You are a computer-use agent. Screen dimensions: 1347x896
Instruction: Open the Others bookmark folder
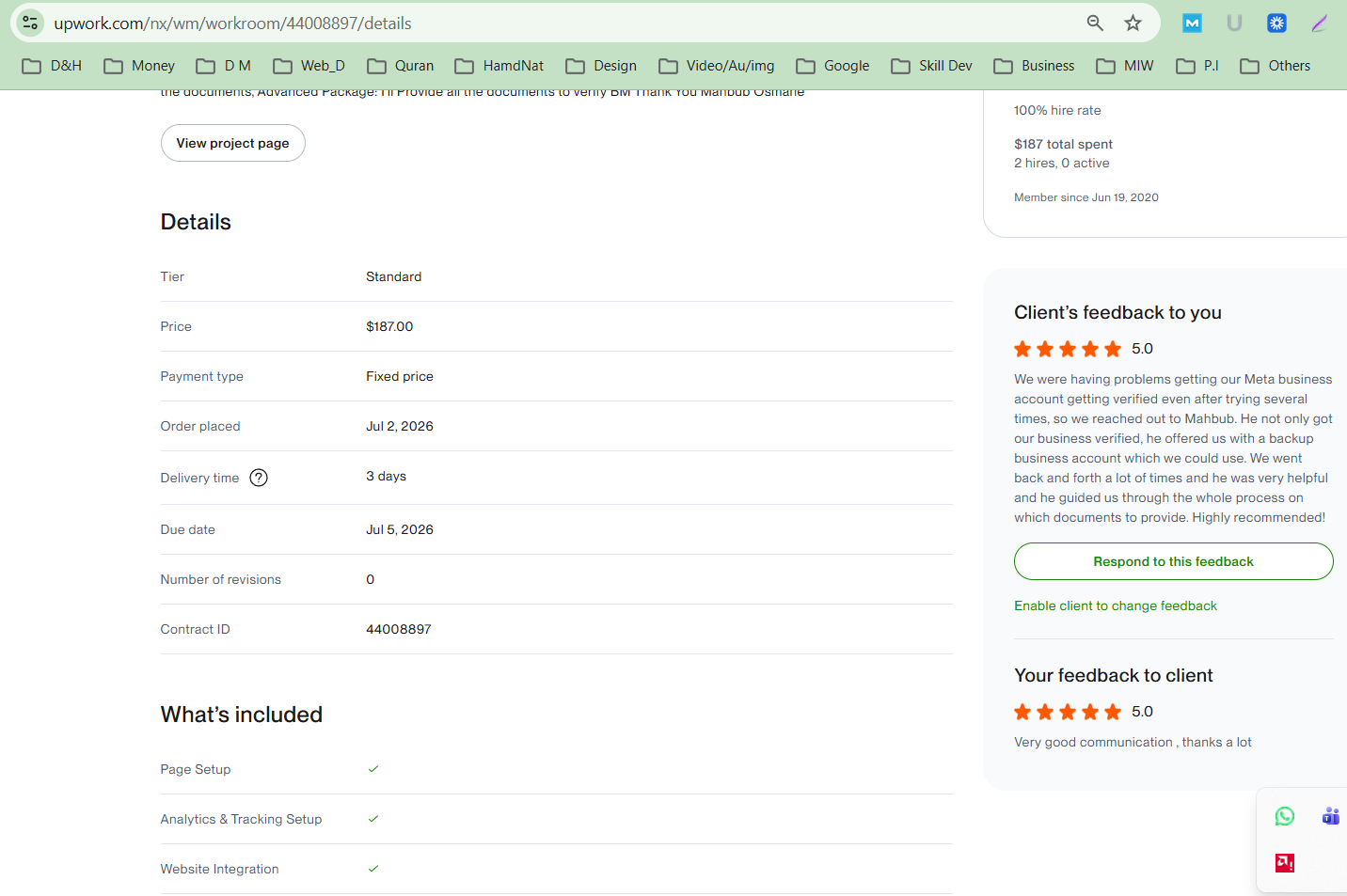tap(1276, 66)
